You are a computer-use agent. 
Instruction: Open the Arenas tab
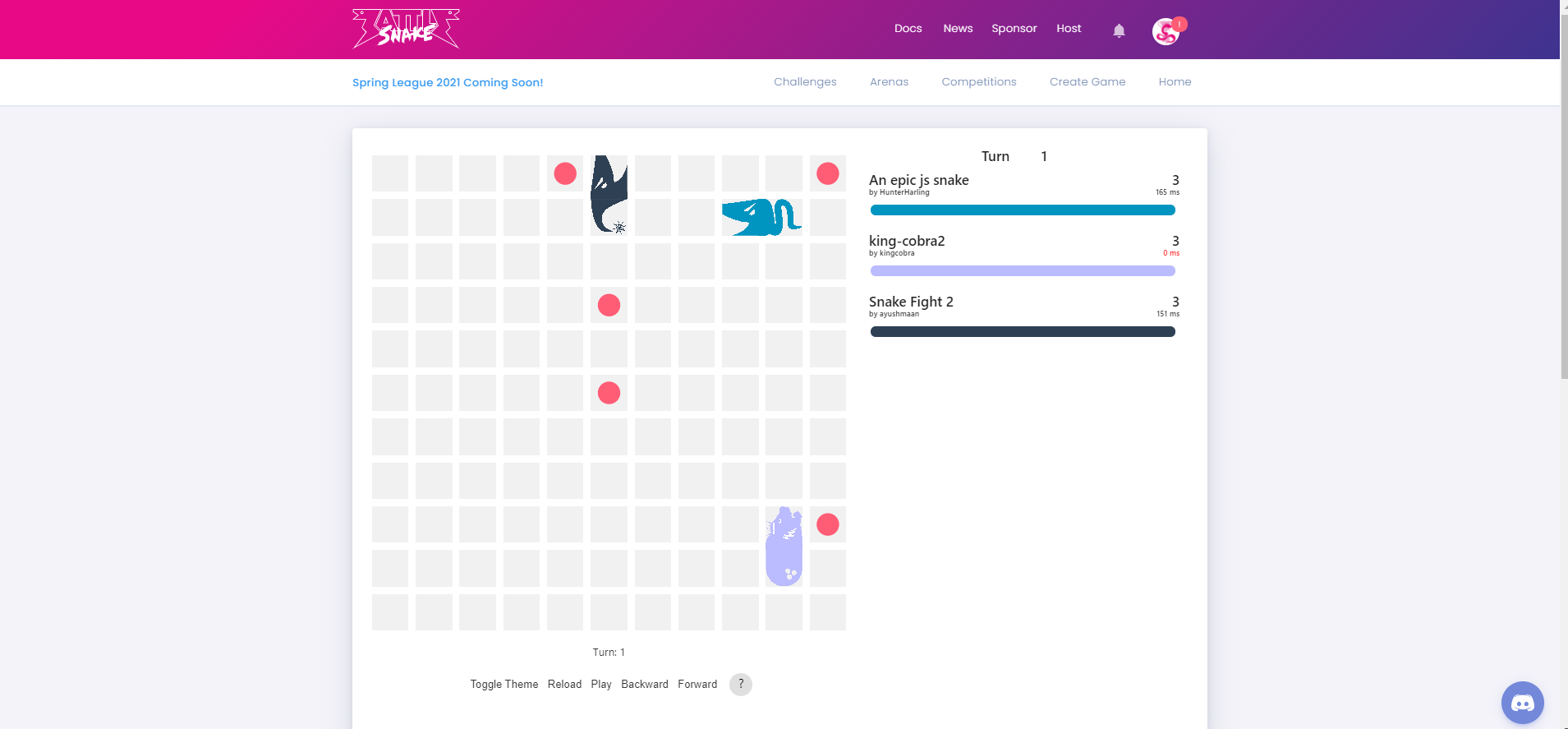[889, 82]
